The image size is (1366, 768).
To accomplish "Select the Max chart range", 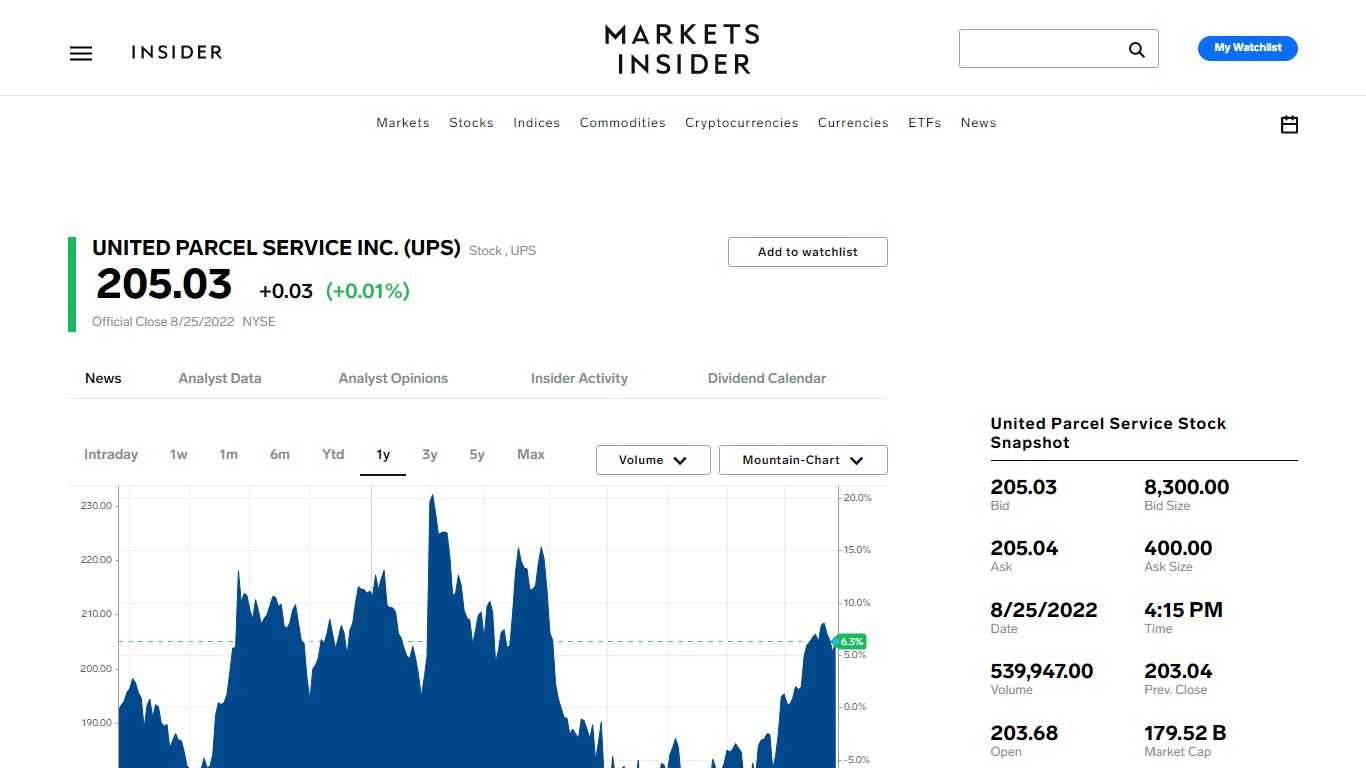I will coord(531,454).
